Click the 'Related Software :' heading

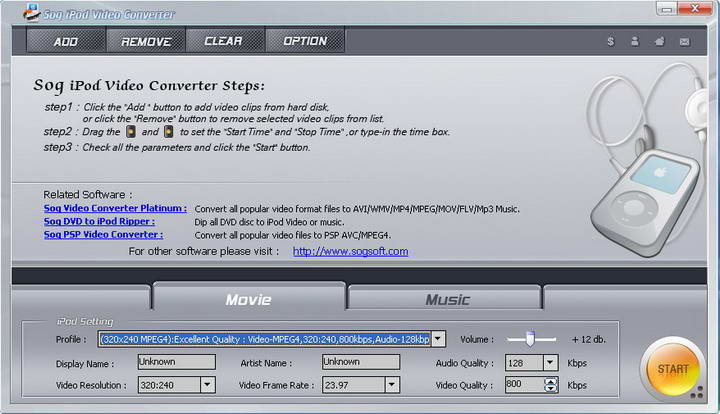88,195
